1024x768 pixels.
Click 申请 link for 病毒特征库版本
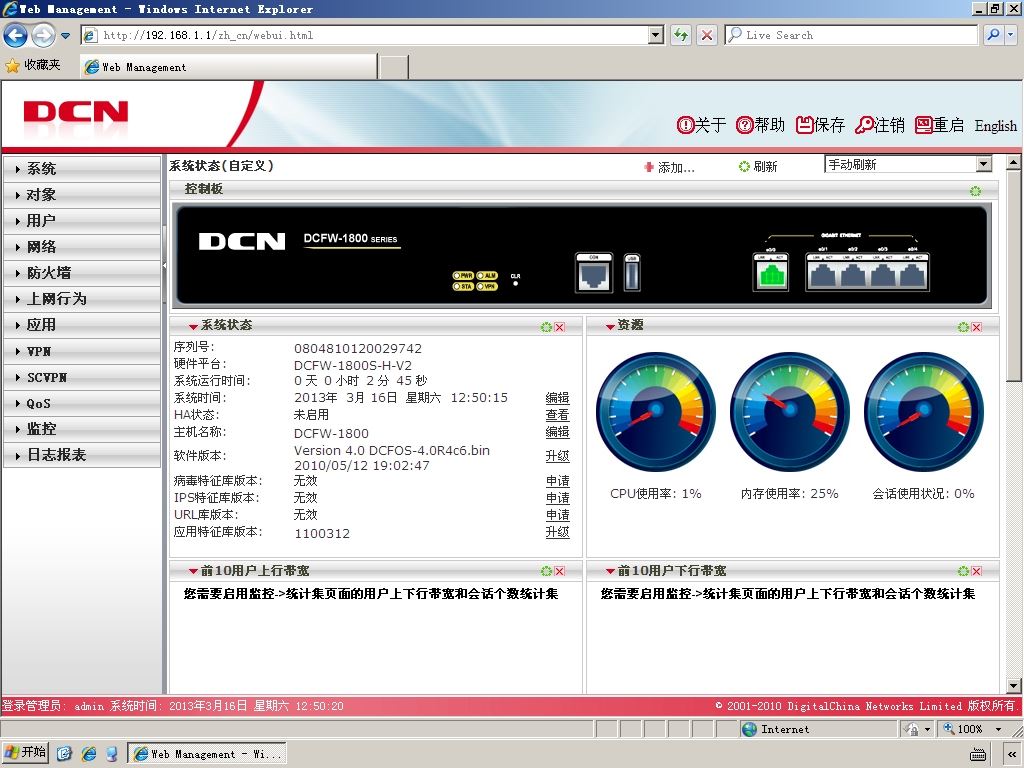(557, 481)
